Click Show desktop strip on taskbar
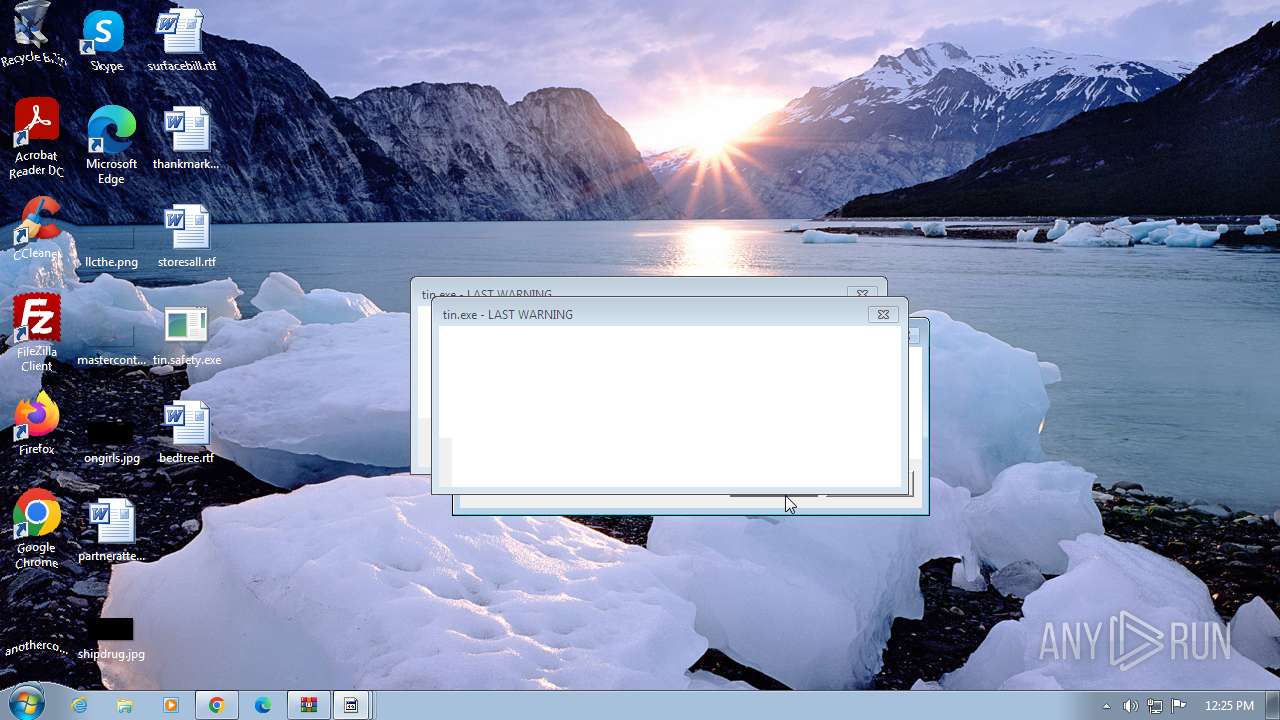Viewport: 1280px width, 720px height. tap(1272, 705)
